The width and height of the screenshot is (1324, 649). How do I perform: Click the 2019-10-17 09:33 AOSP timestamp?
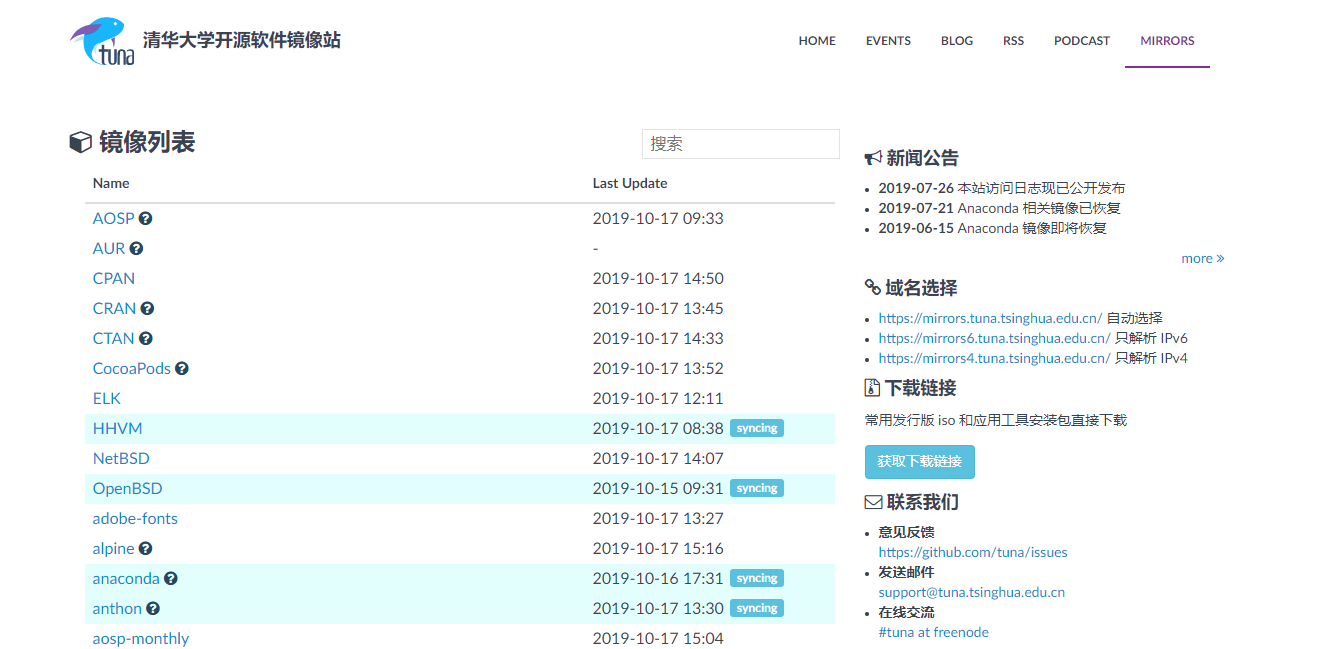(x=658, y=218)
